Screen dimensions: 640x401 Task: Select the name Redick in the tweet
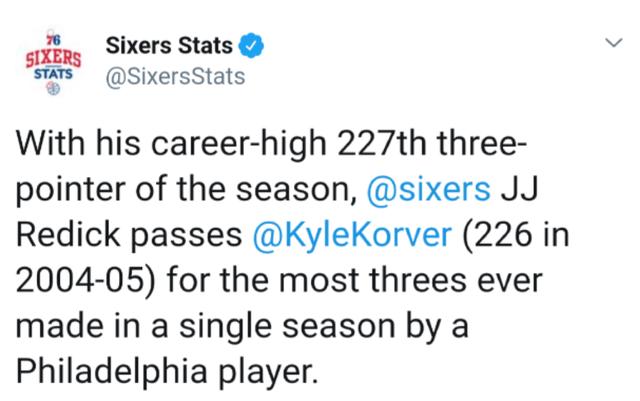click(x=68, y=235)
